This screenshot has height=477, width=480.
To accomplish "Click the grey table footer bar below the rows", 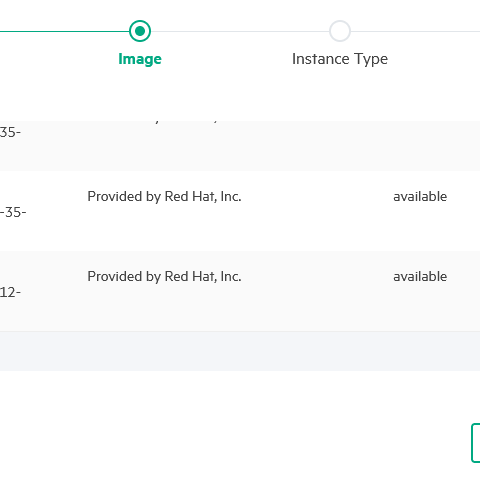I will click(240, 351).
